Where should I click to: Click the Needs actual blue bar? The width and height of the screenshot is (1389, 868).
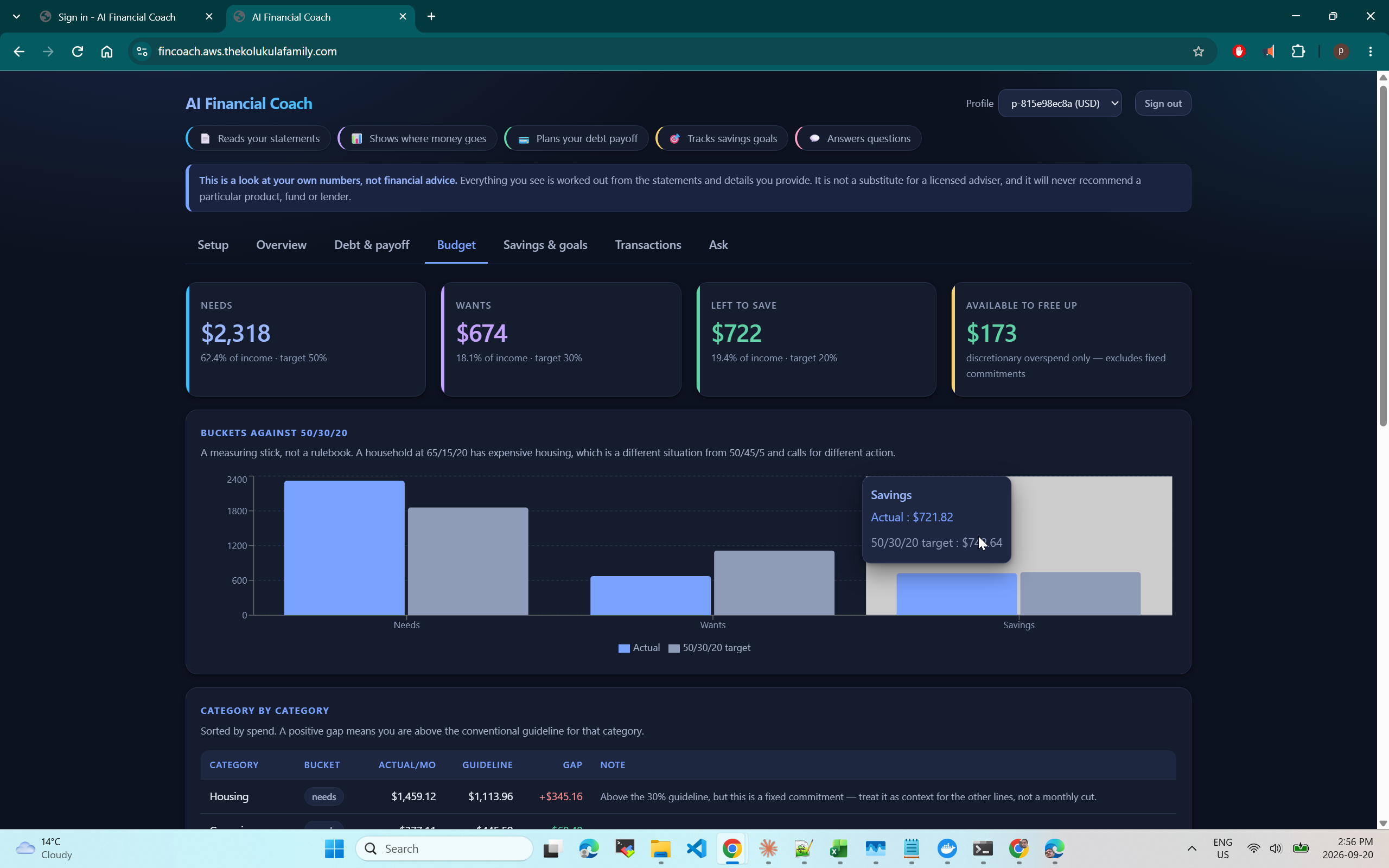coord(345,548)
